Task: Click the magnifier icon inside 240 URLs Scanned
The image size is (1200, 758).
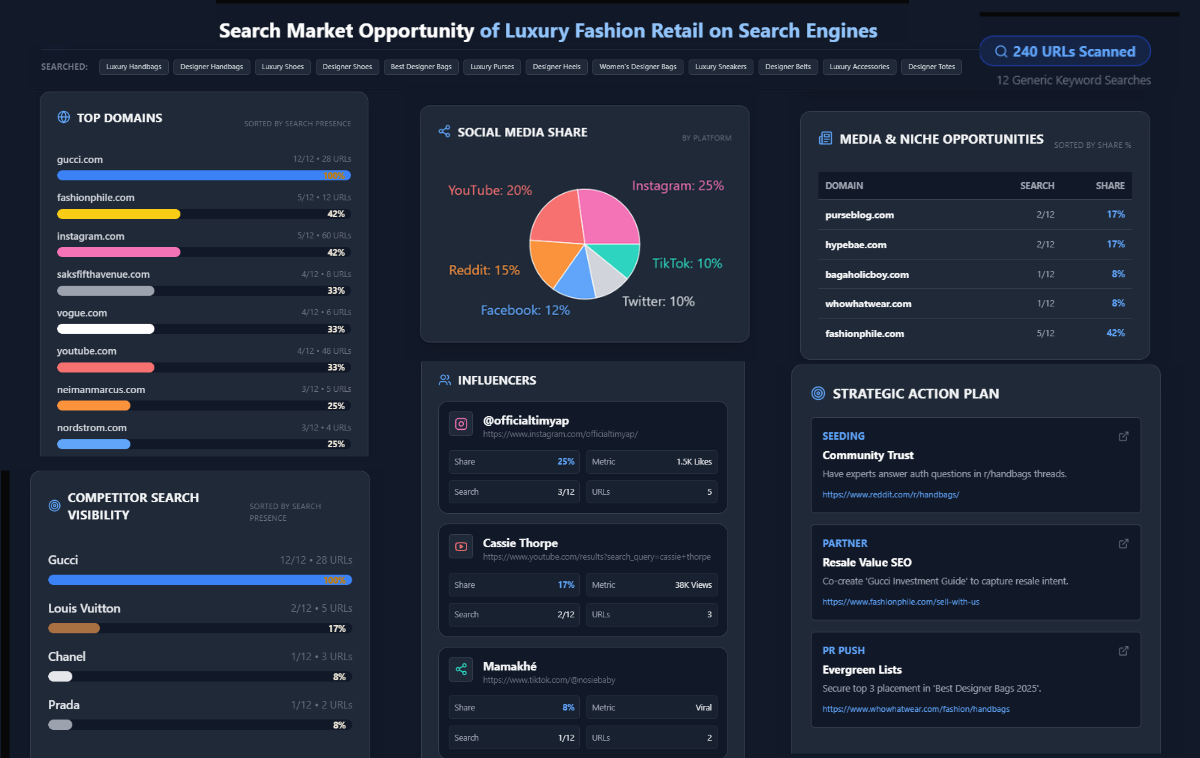Action: pyautogui.click(x=1000, y=51)
